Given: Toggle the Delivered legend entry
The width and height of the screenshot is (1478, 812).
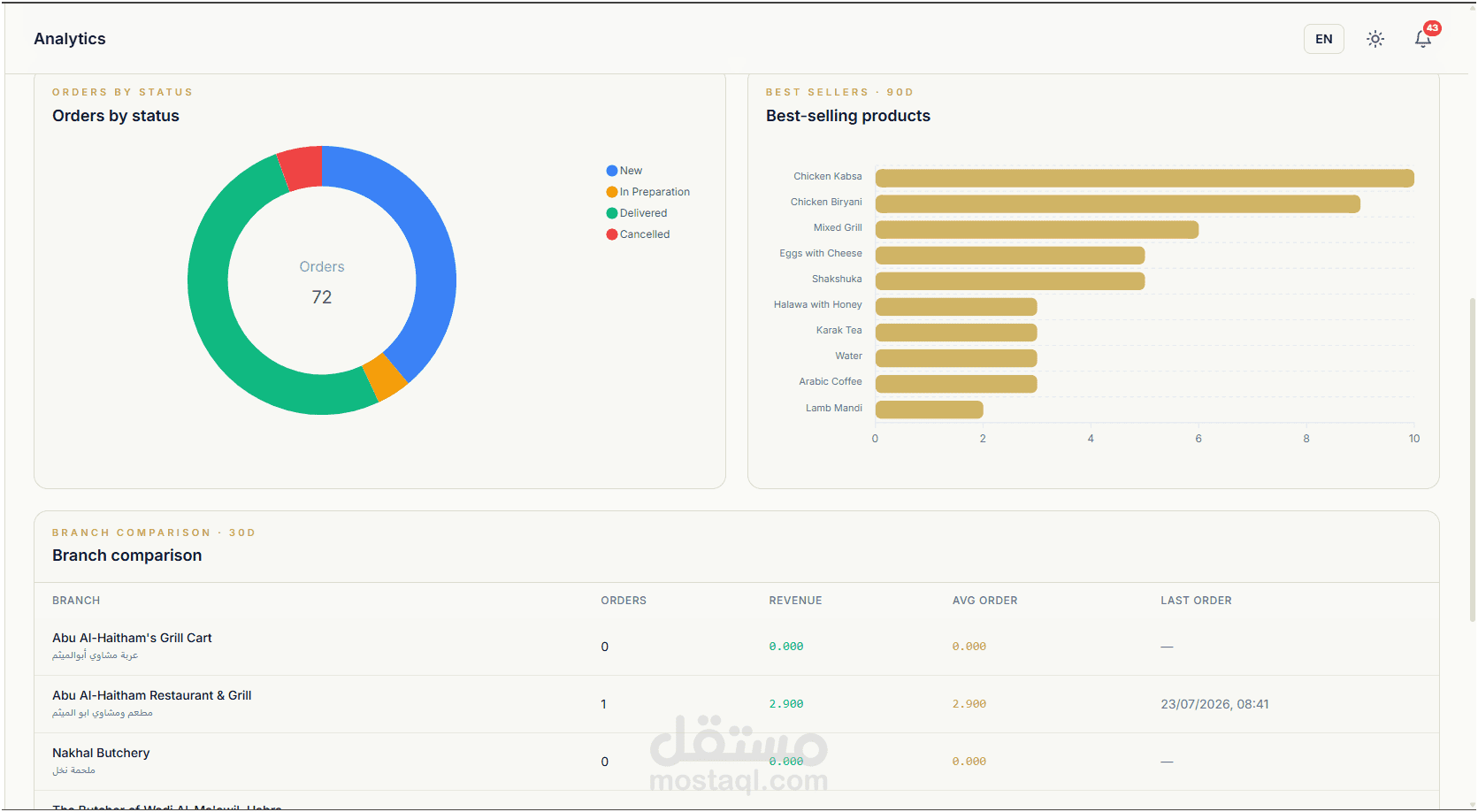Looking at the screenshot, I should click(637, 213).
